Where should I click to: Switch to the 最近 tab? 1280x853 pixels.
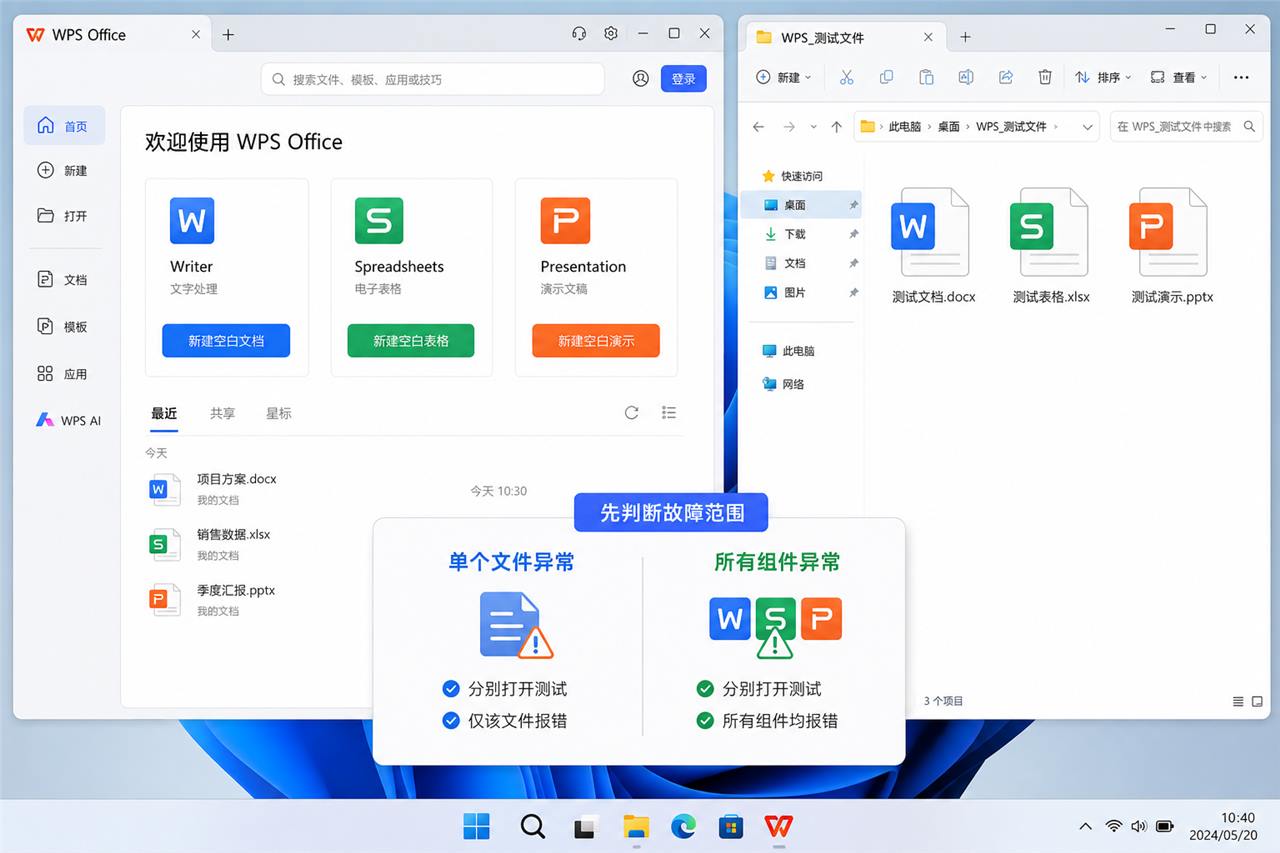164,413
